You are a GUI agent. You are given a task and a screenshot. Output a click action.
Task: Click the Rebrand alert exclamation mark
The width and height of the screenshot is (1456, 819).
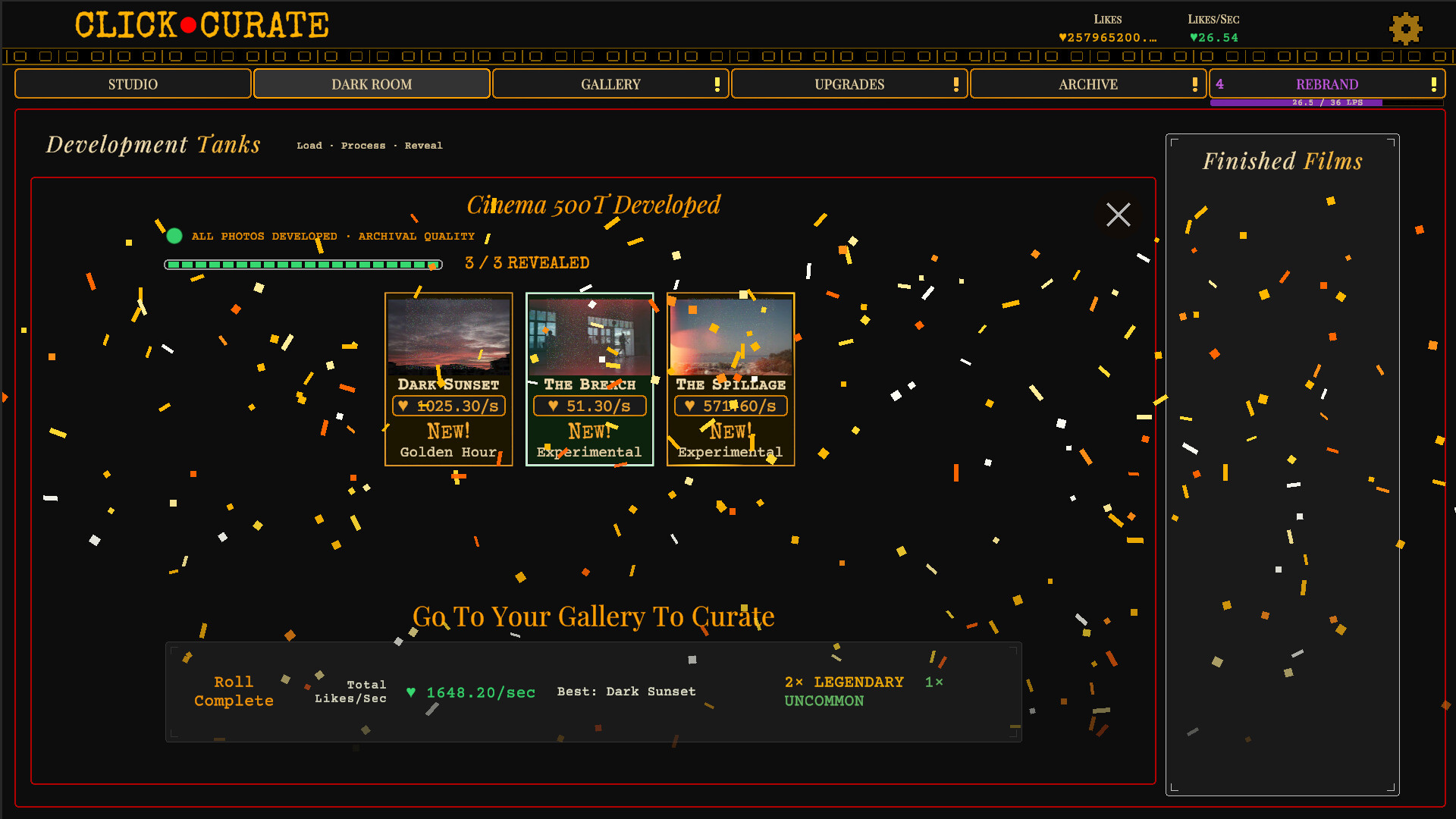[1433, 84]
